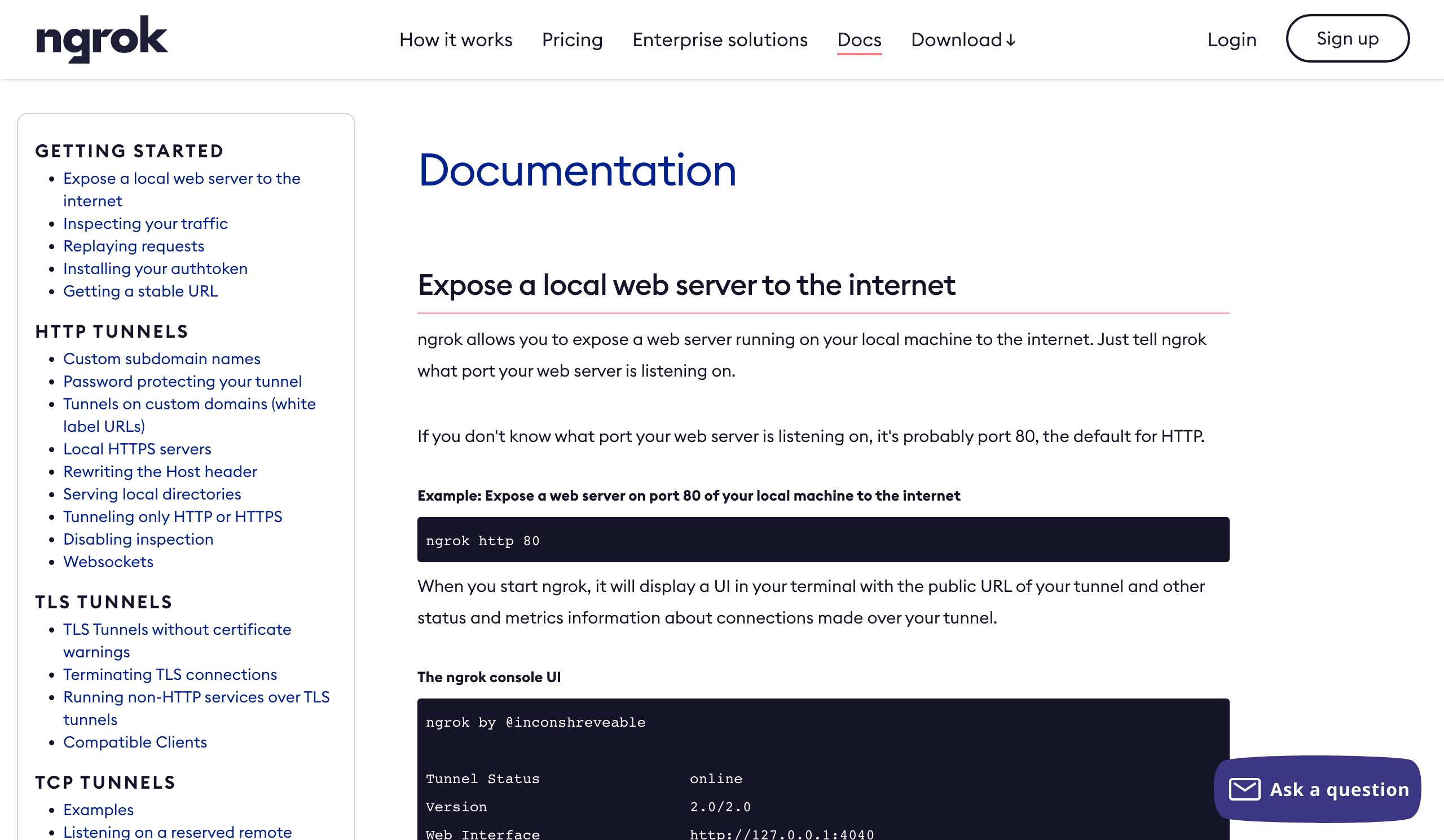
Task: Open Password protecting your tunnel
Action: pos(182,381)
